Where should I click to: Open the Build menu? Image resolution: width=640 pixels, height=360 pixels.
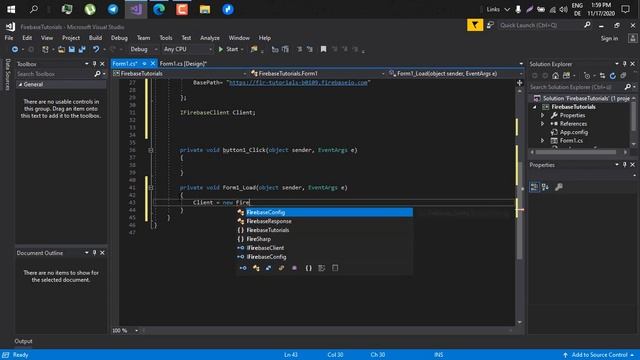(x=95, y=38)
